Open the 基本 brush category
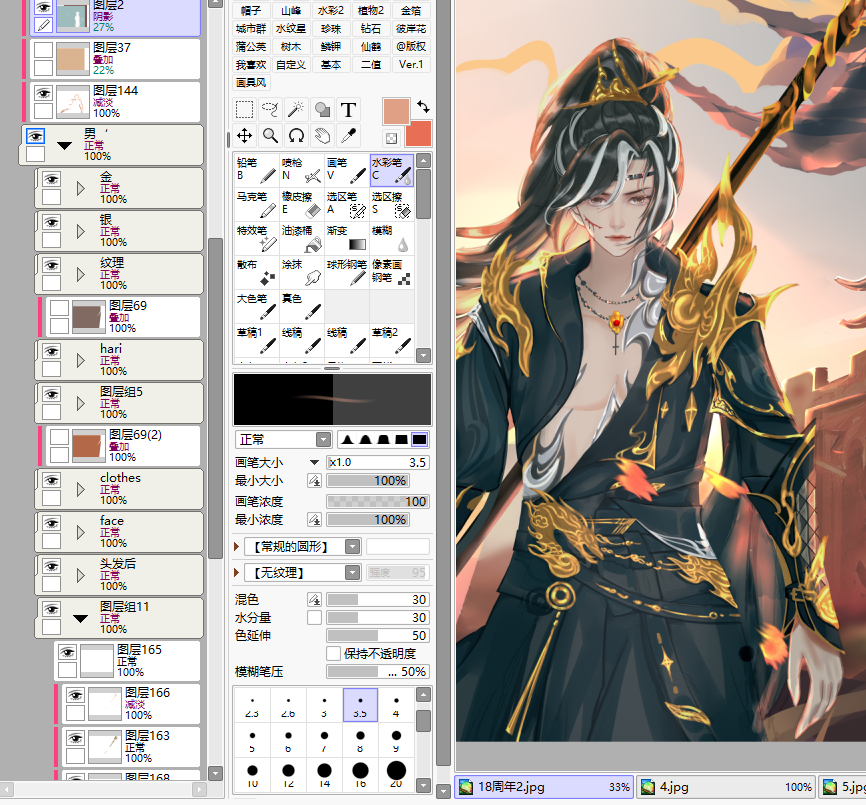 331,65
